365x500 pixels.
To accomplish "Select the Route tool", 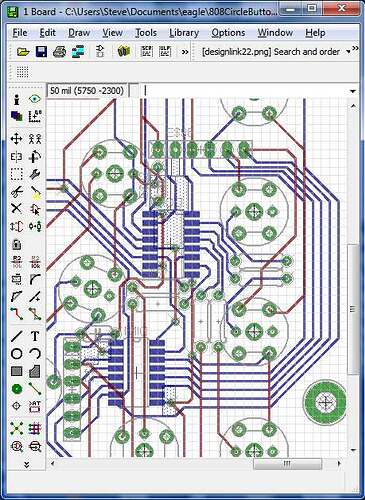I will pyautogui.click(x=16, y=314).
